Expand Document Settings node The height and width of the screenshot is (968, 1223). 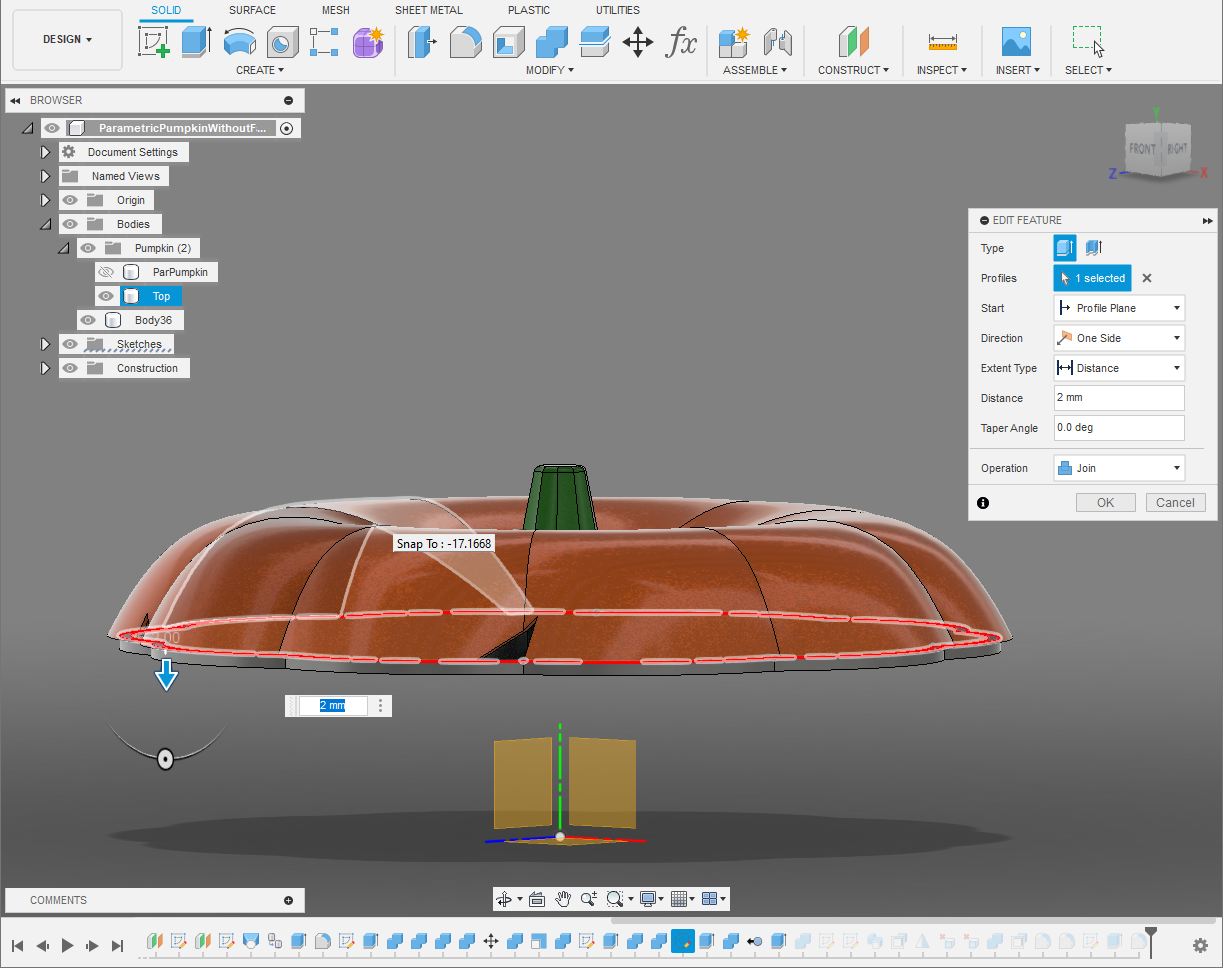(x=45, y=152)
